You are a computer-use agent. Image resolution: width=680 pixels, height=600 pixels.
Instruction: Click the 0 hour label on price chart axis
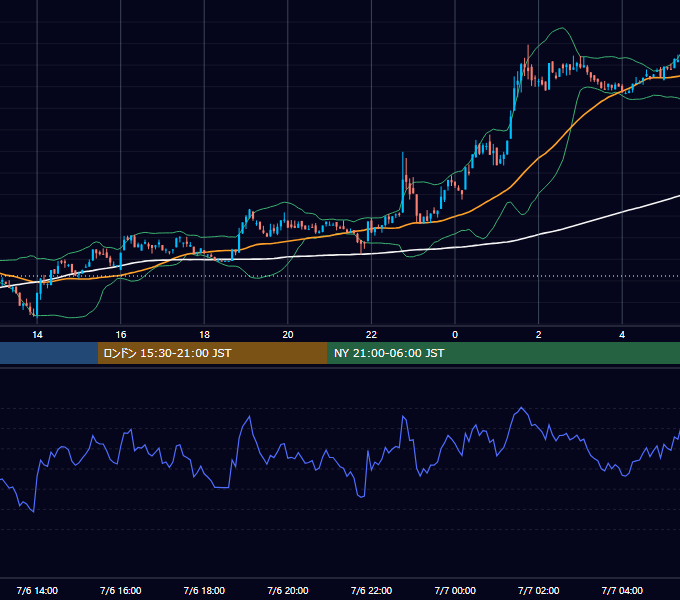pyautogui.click(x=455, y=335)
